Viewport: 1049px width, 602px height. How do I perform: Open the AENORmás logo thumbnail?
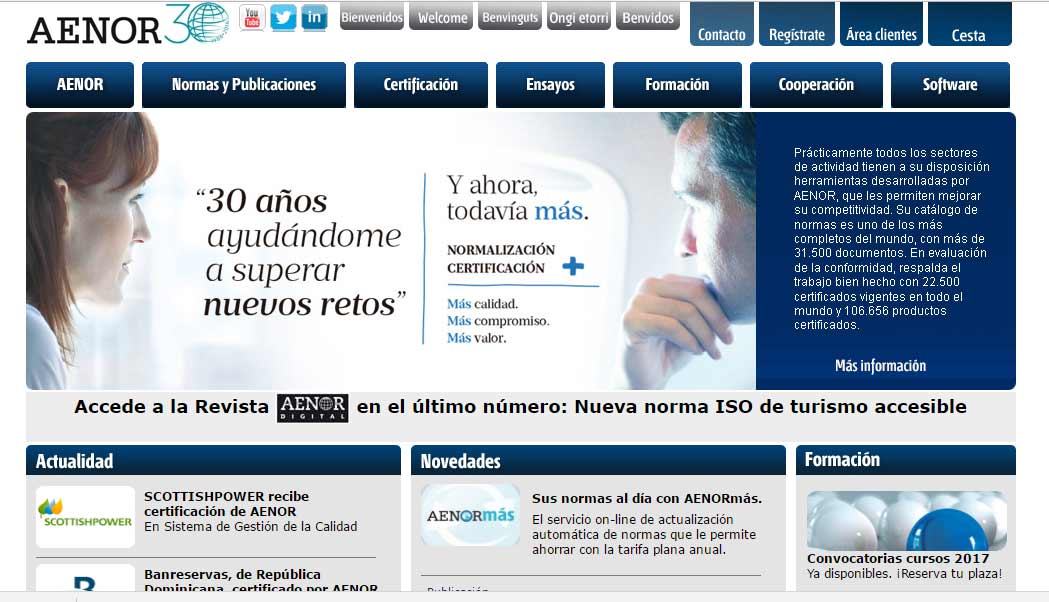click(x=470, y=516)
